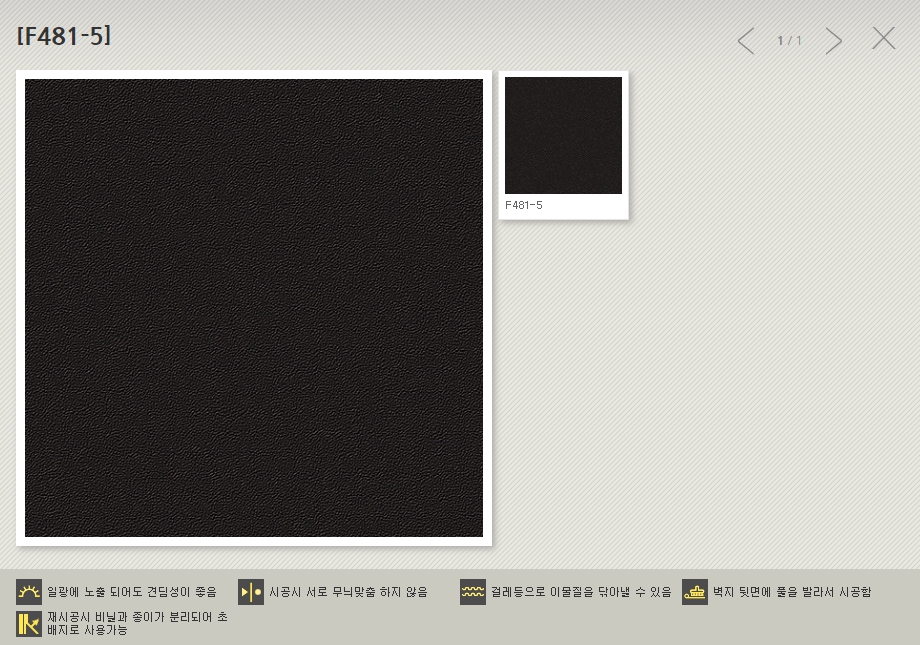
Task: Click the sunlight resistance icon
Action: [x=29, y=592]
